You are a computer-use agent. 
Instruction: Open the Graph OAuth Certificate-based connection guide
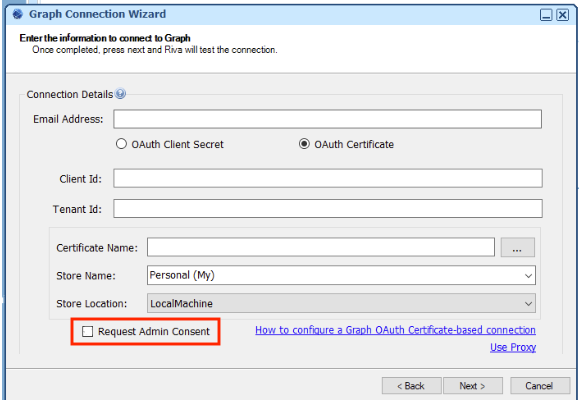coord(395,330)
